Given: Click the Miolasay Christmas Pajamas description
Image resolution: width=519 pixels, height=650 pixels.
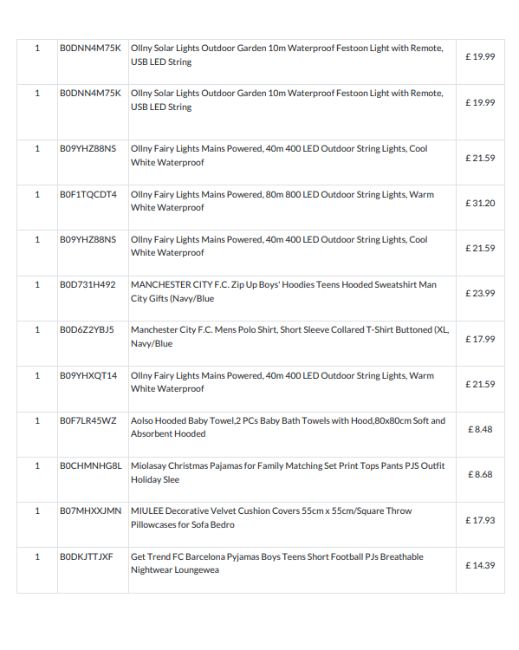Looking at the screenshot, I should 288,473.
